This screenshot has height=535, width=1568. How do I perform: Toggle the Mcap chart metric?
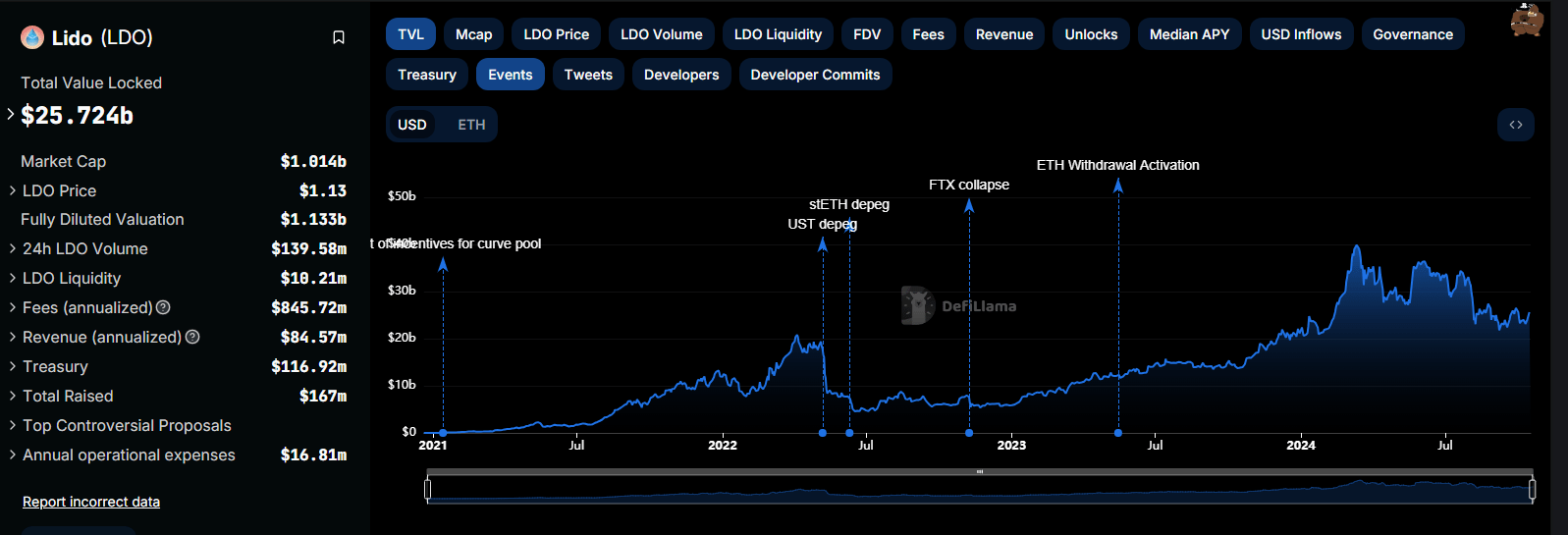click(x=474, y=34)
